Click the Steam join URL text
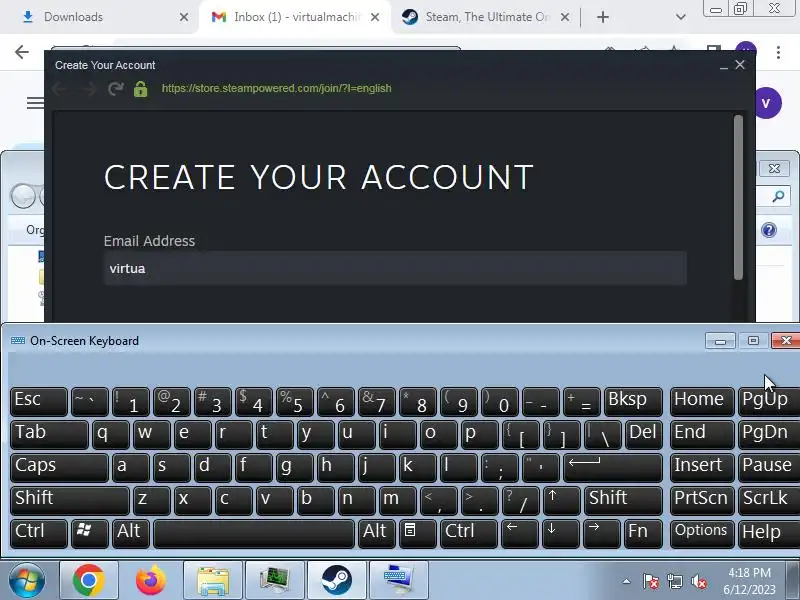Image resolution: width=800 pixels, height=600 pixels. [x=277, y=88]
